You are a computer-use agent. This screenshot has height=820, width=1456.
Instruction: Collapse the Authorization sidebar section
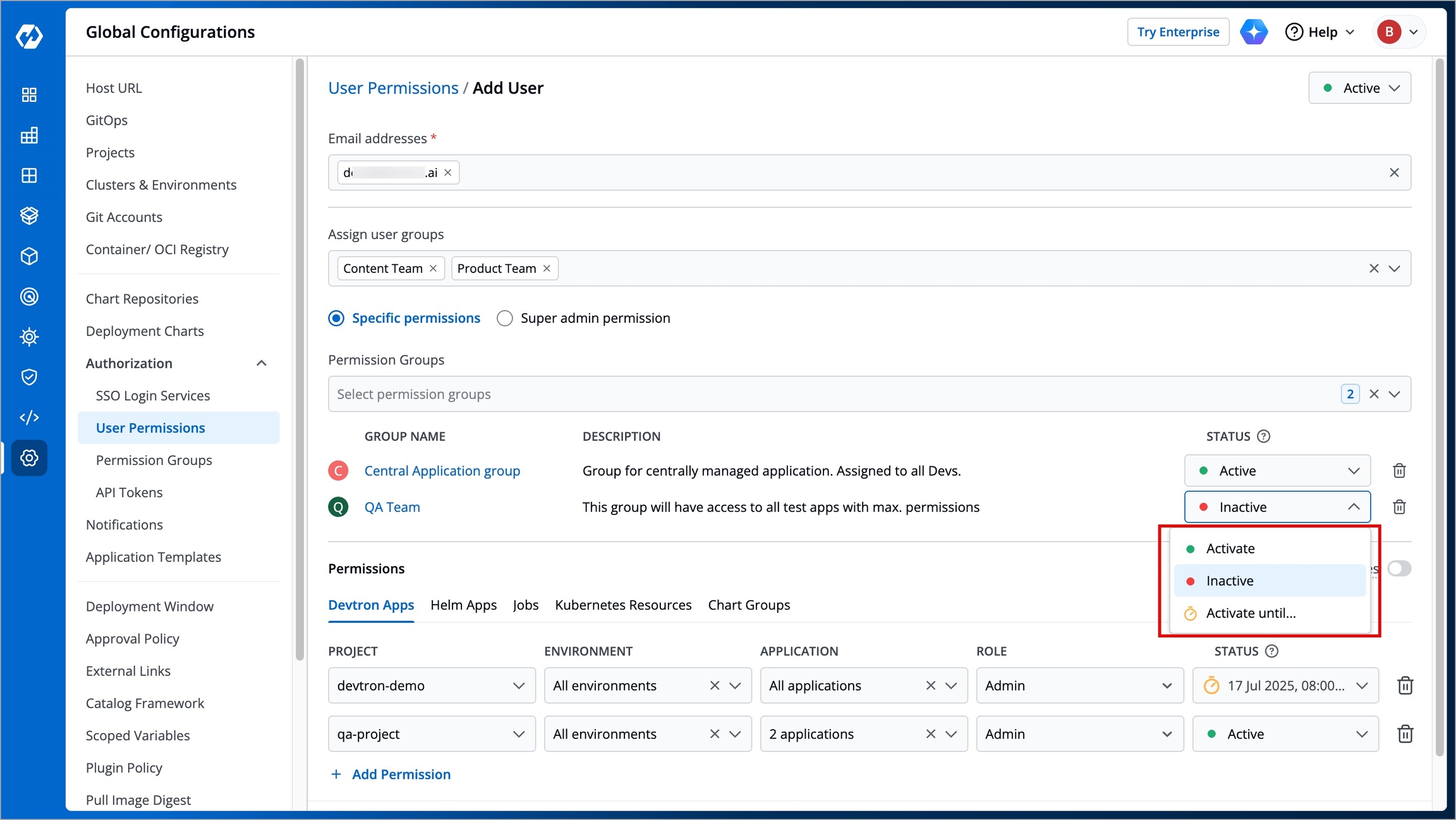[x=261, y=363]
